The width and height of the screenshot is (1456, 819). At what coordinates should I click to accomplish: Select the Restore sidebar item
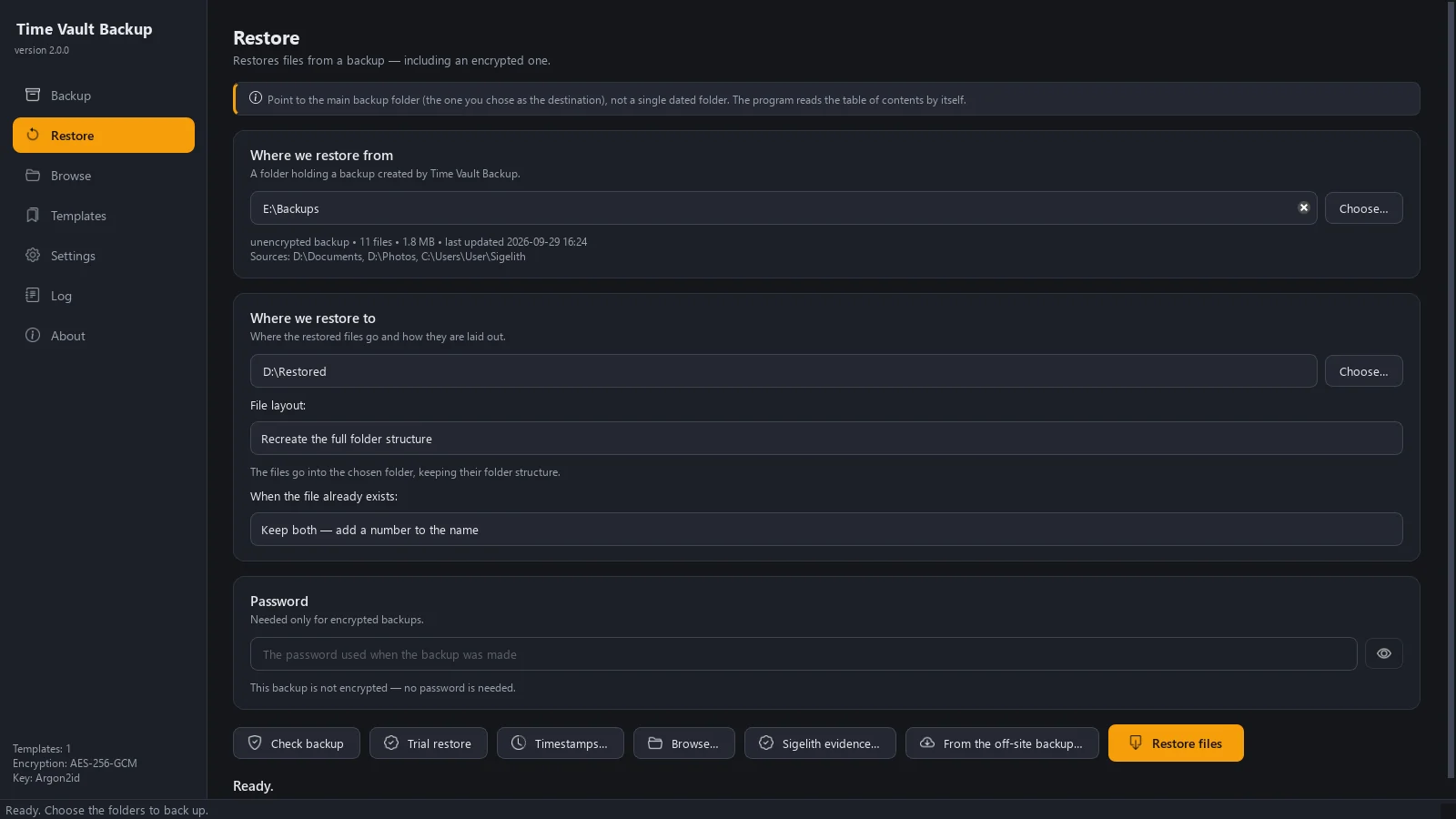pyautogui.click(x=104, y=136)
